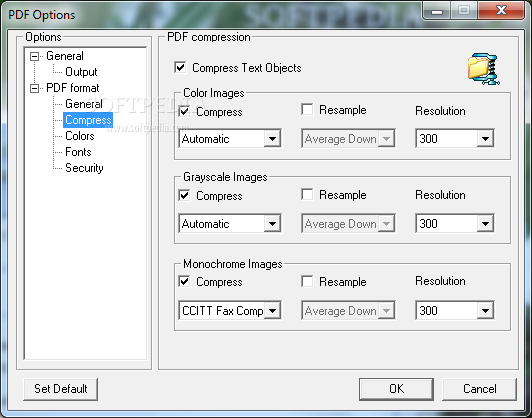Toggle Compress Text Objects checkbox

(180, 67)
